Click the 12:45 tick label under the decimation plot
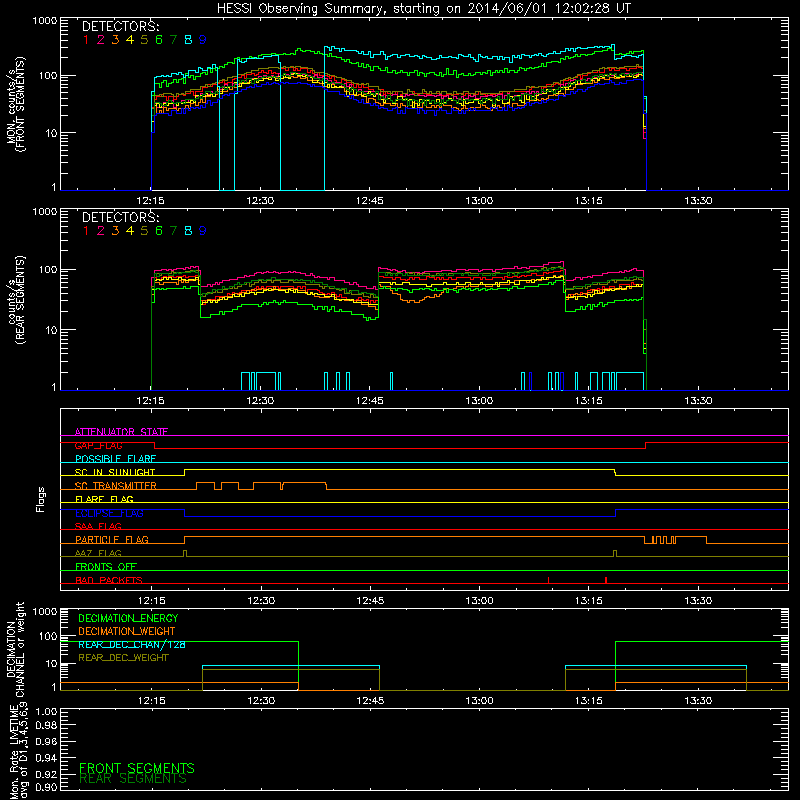Viewport: 800px width, 800px height. (x=370, y=701)
